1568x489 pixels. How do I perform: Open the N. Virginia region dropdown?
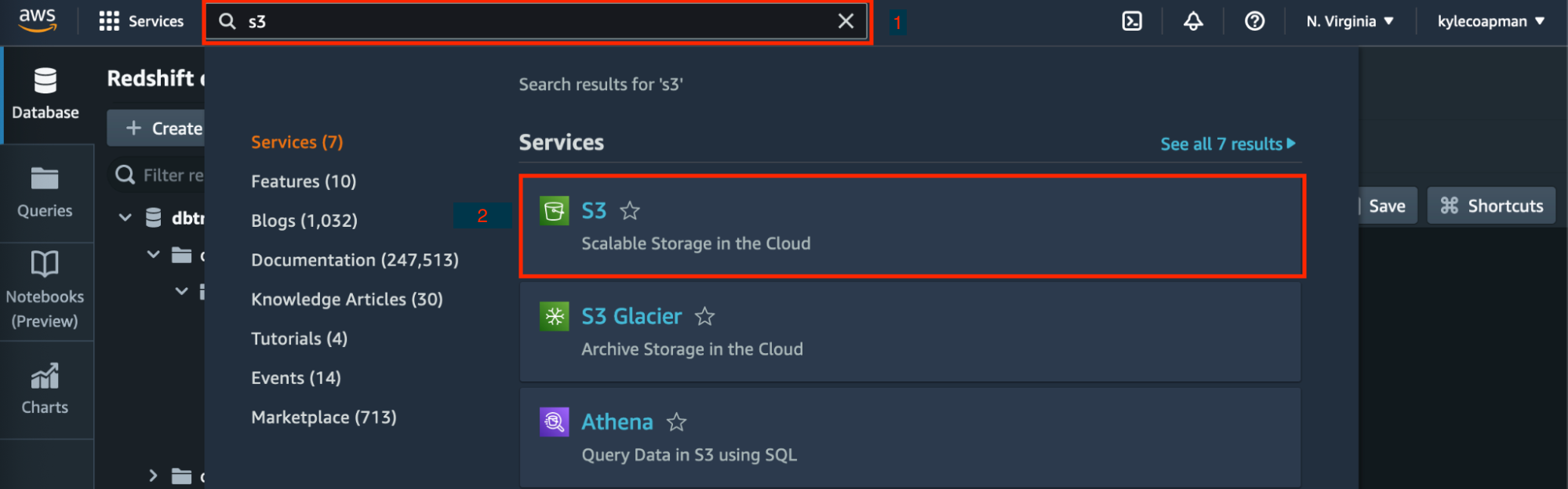tap(1349, 21)
